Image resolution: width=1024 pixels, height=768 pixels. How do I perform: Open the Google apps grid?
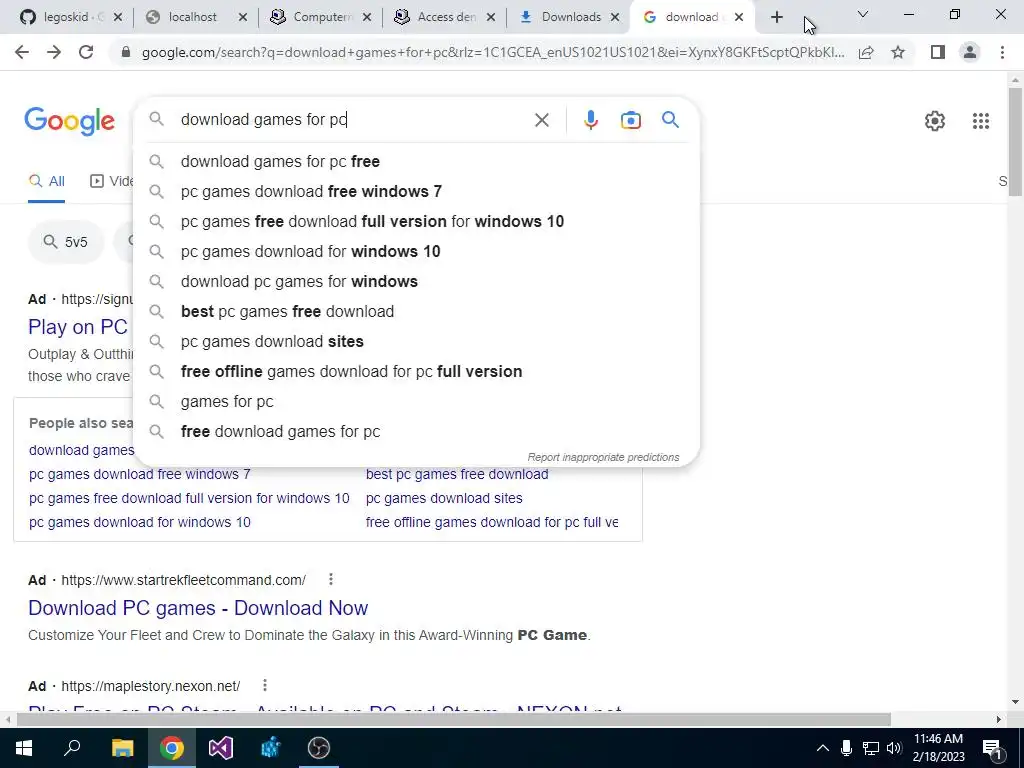981,121
